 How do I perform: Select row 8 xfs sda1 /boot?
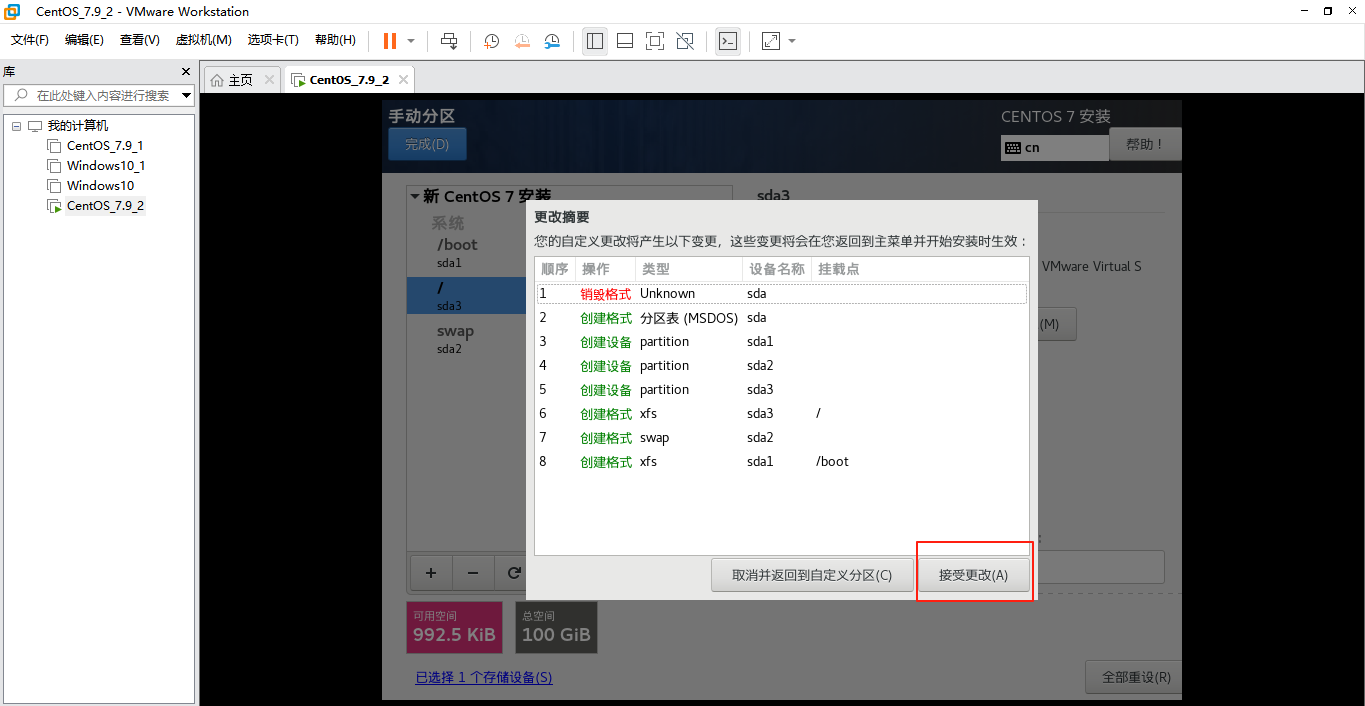[x=782, y=462]
